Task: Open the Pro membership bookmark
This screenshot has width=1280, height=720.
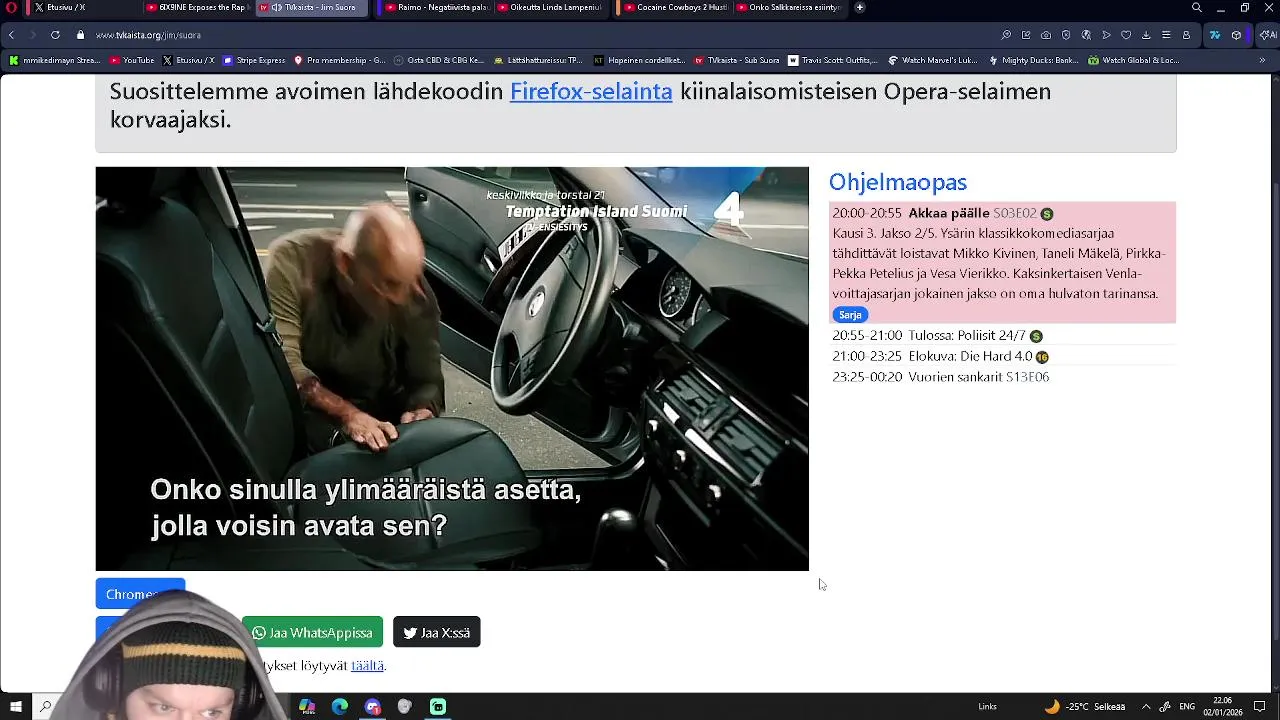Action: [339, 60]
